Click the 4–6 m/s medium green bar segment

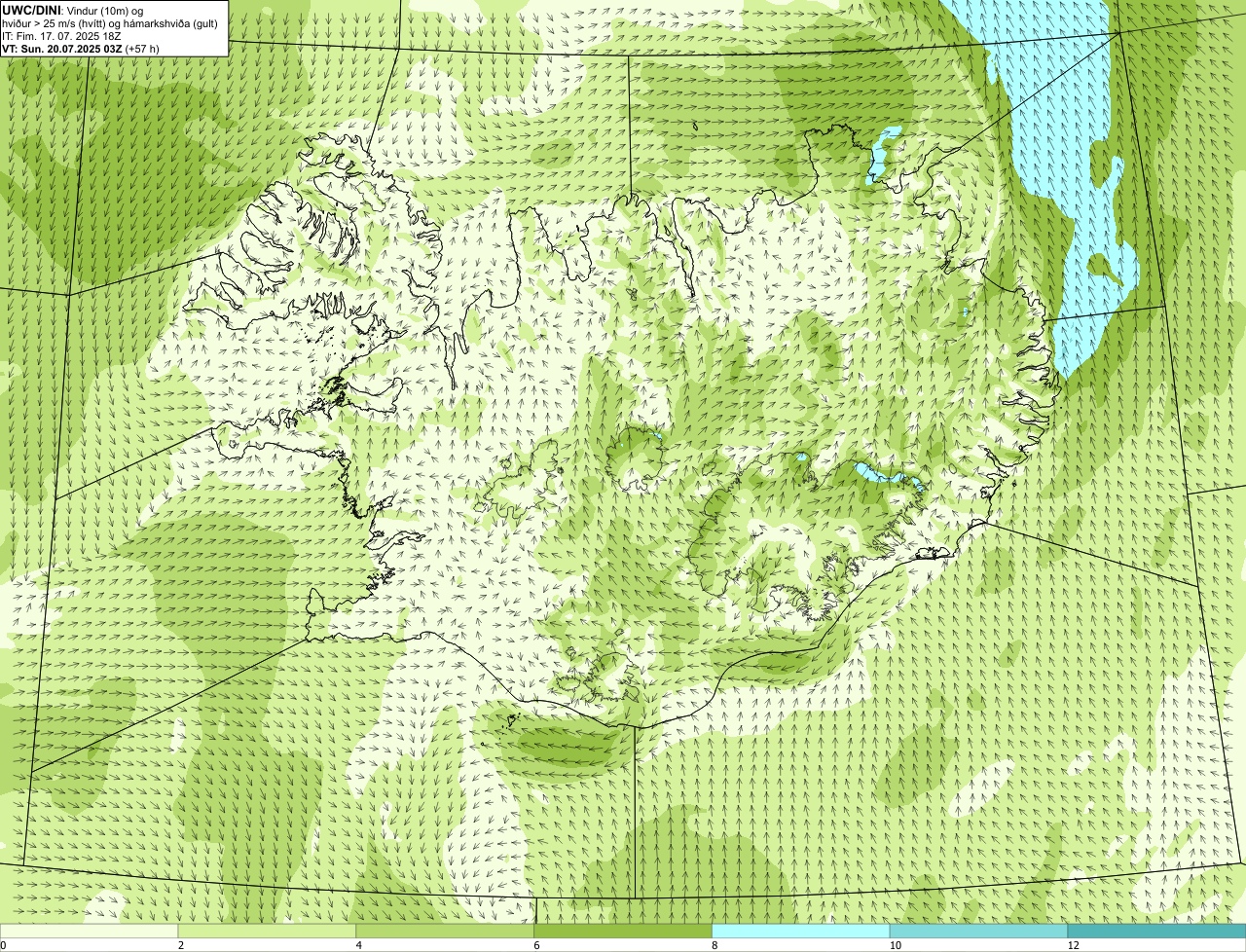tap(446, 931)
